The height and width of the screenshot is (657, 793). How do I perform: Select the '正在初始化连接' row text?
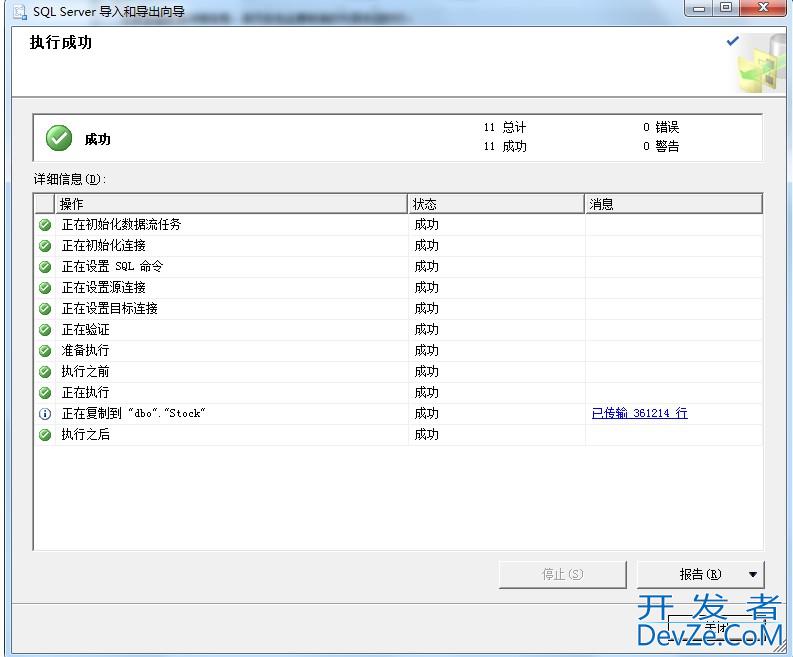pos(104,246)
